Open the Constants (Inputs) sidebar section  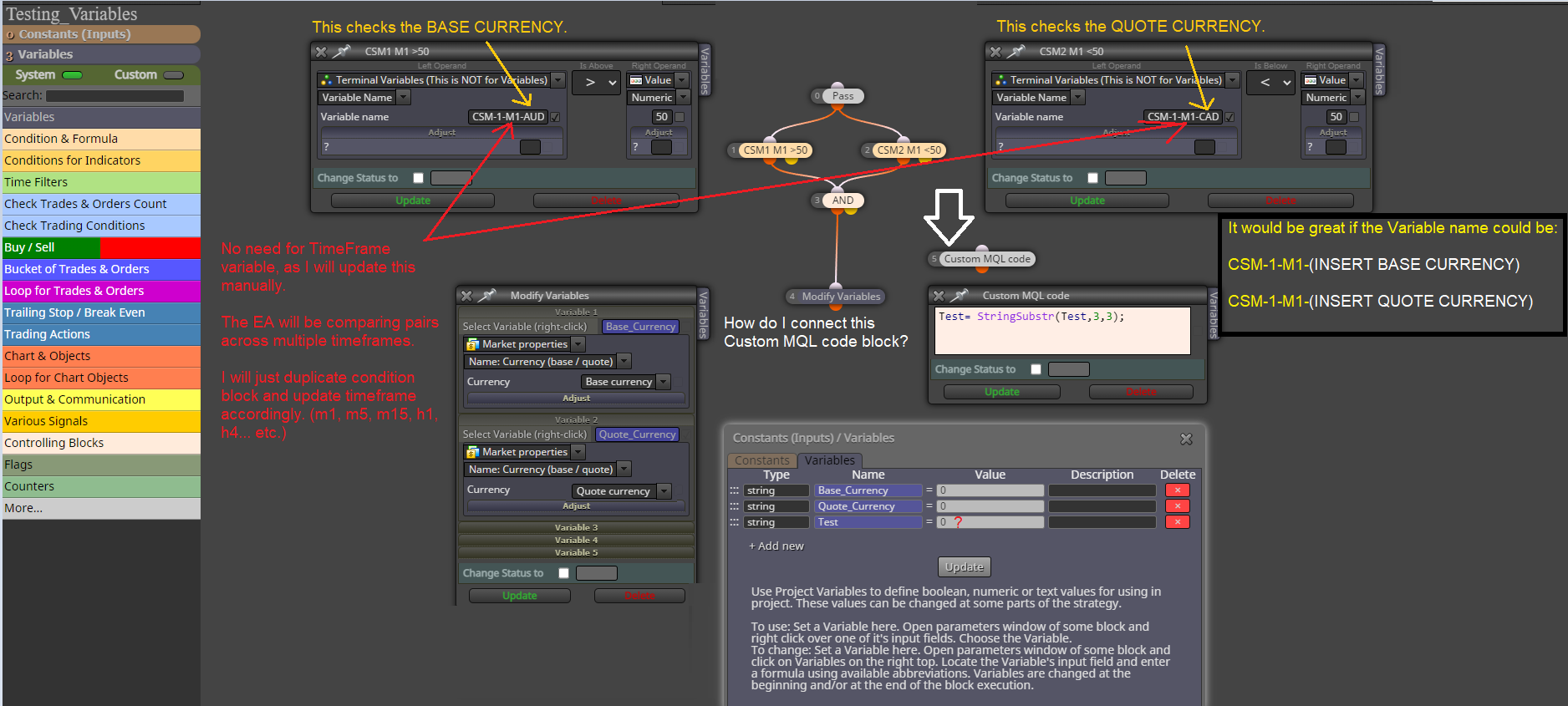(x=101, y=34)
